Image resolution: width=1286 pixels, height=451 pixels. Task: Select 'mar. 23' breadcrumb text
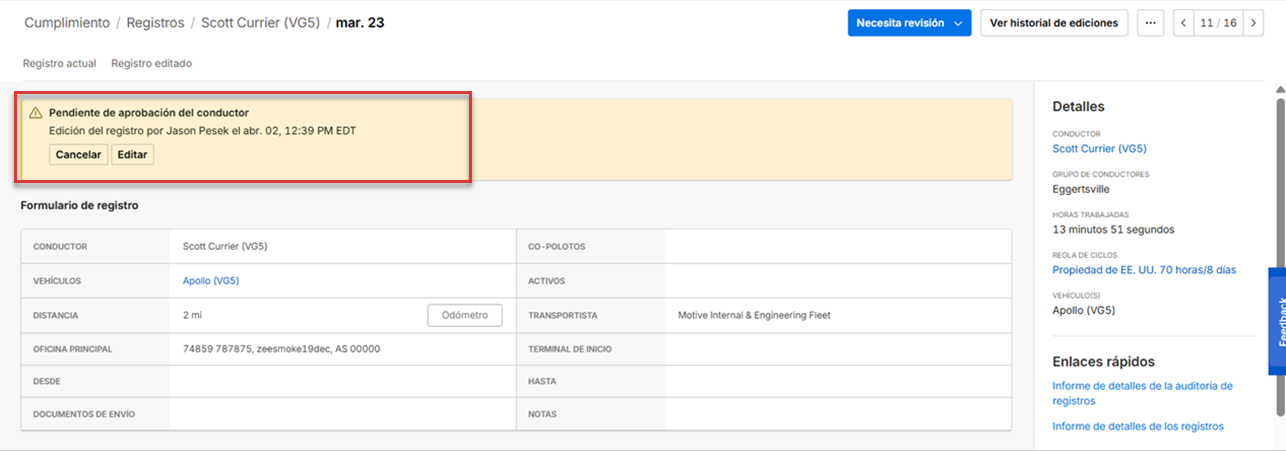(x=360, y=23)
